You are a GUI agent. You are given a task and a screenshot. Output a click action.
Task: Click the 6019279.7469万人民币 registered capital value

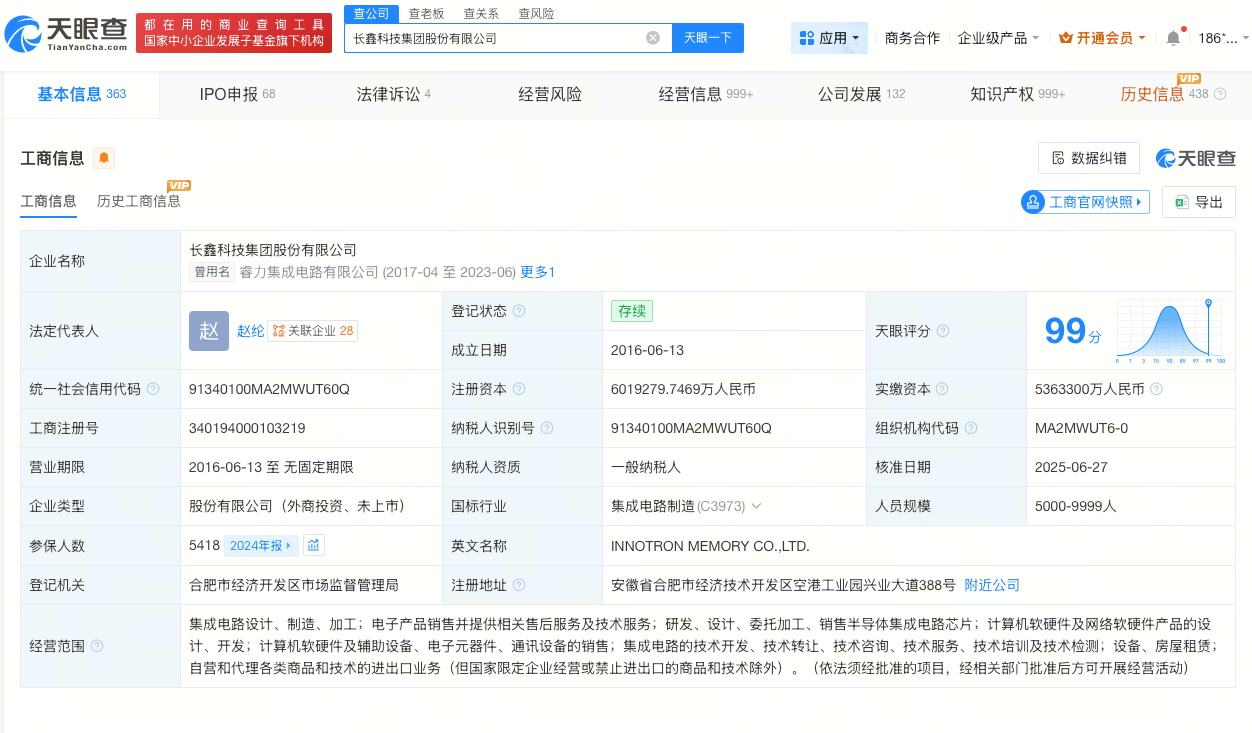(x=683, y=389)
